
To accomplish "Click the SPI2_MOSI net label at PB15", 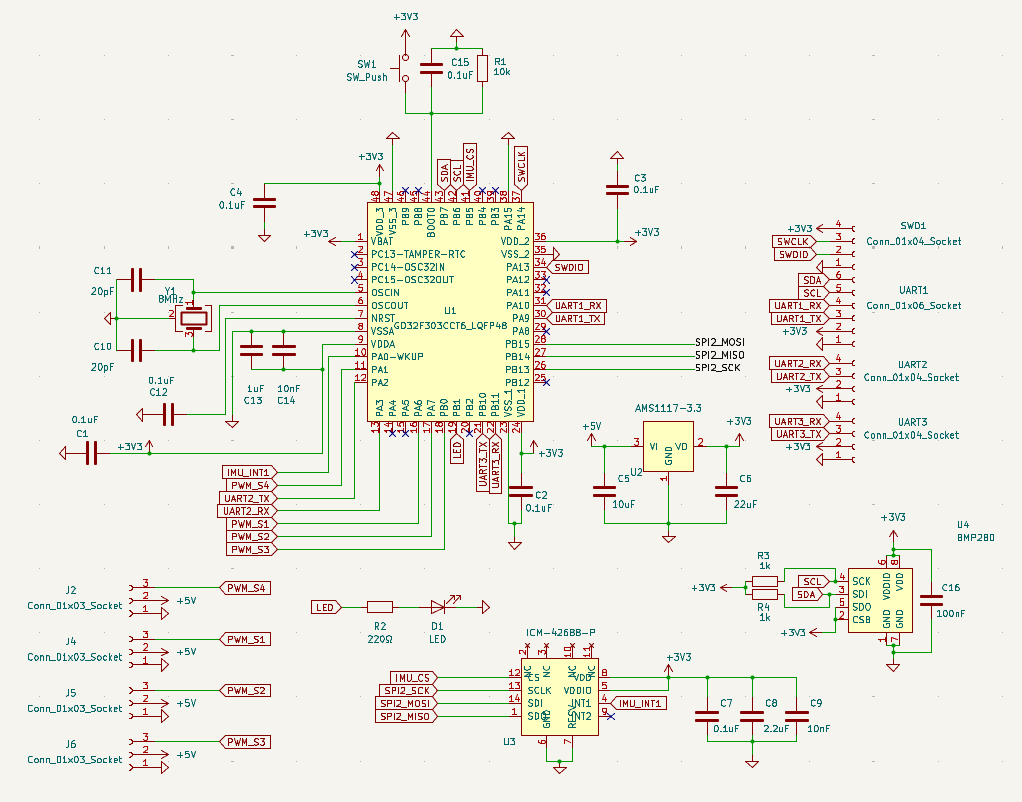I will point(720,342).
